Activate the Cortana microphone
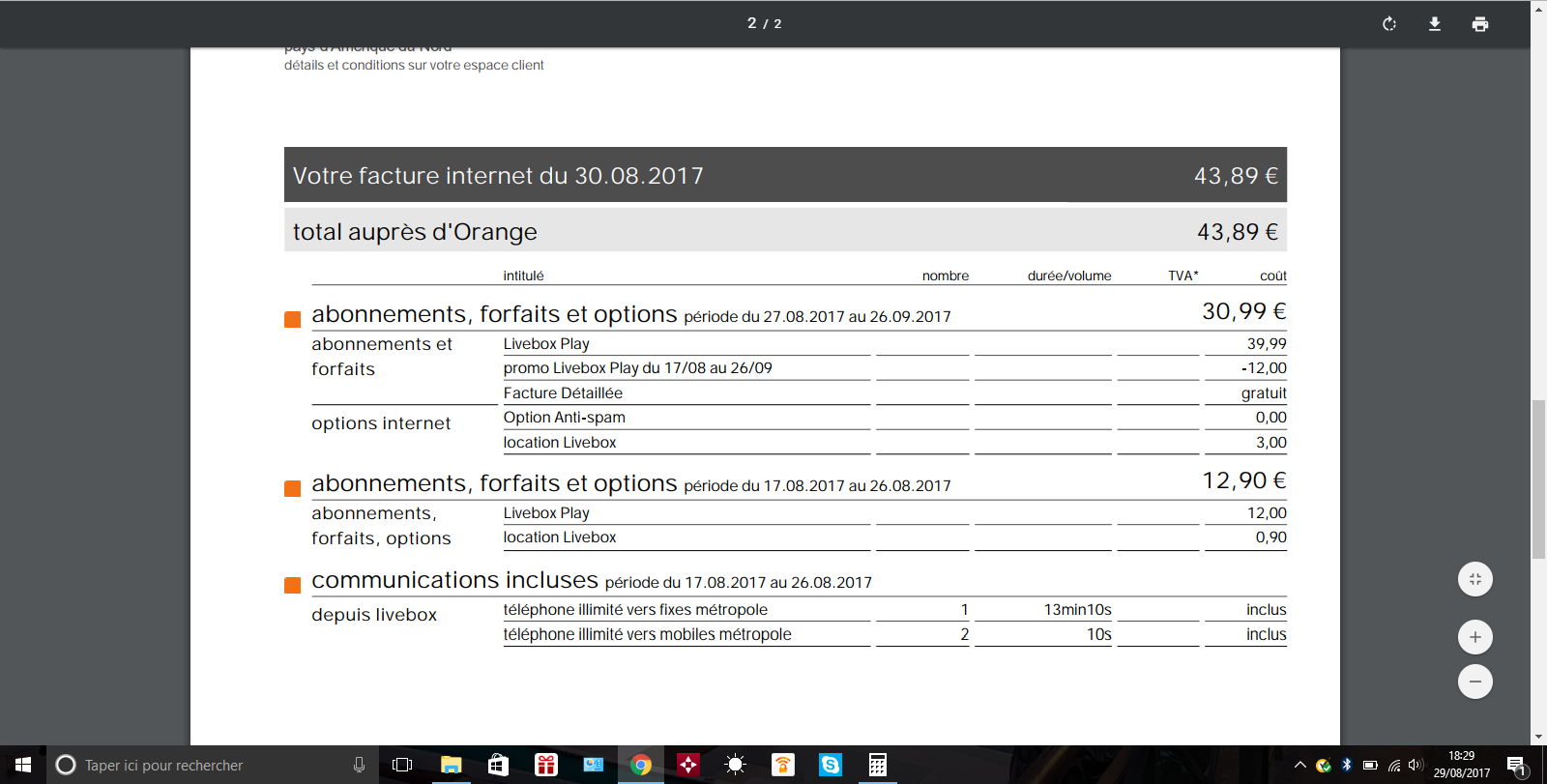 click(x=359, y=765)
